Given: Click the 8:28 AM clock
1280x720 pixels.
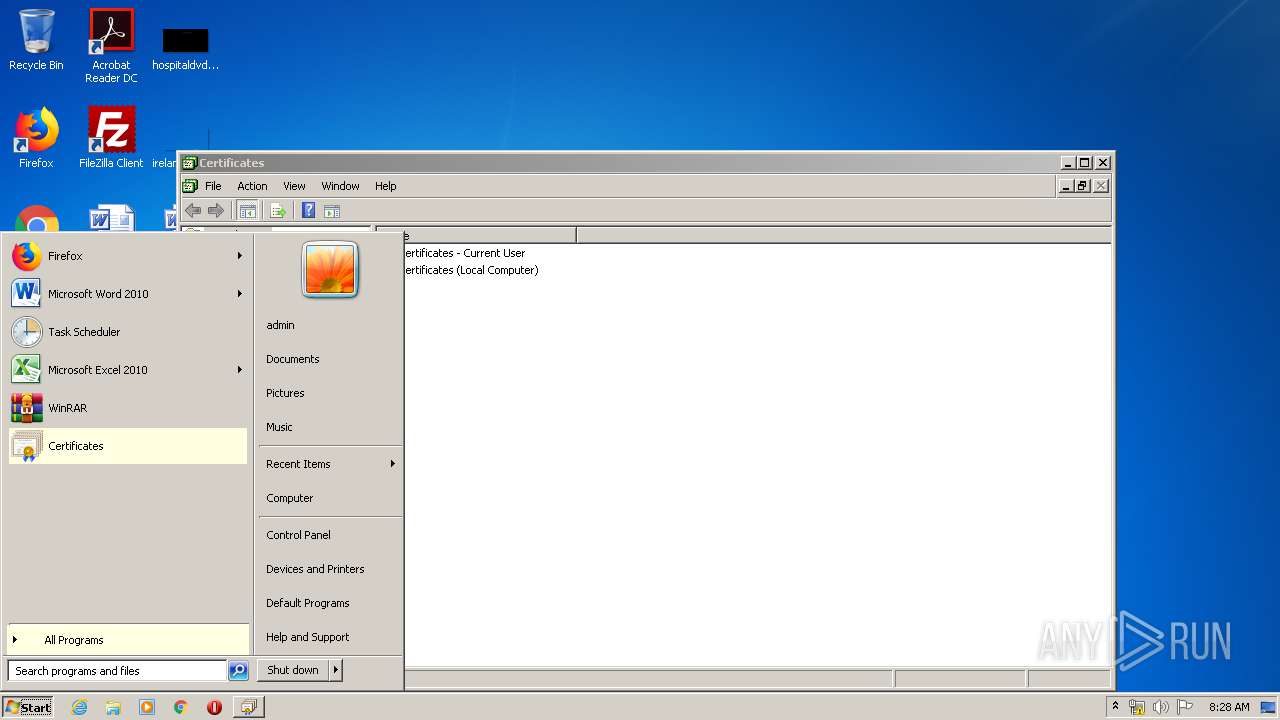Looking at the screenshot, I should point(1229,707).
